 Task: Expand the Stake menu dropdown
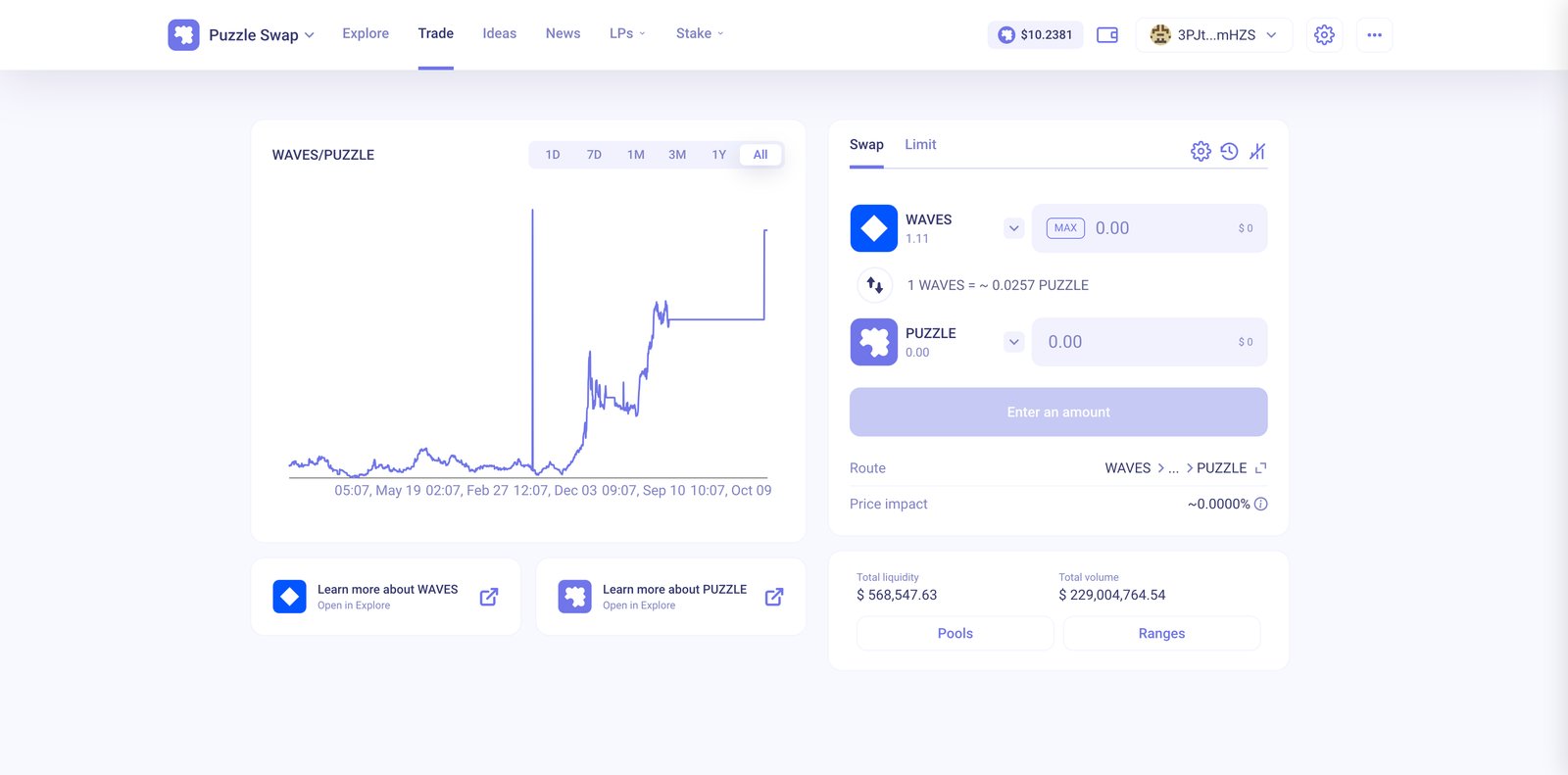(x=700, y=33)
